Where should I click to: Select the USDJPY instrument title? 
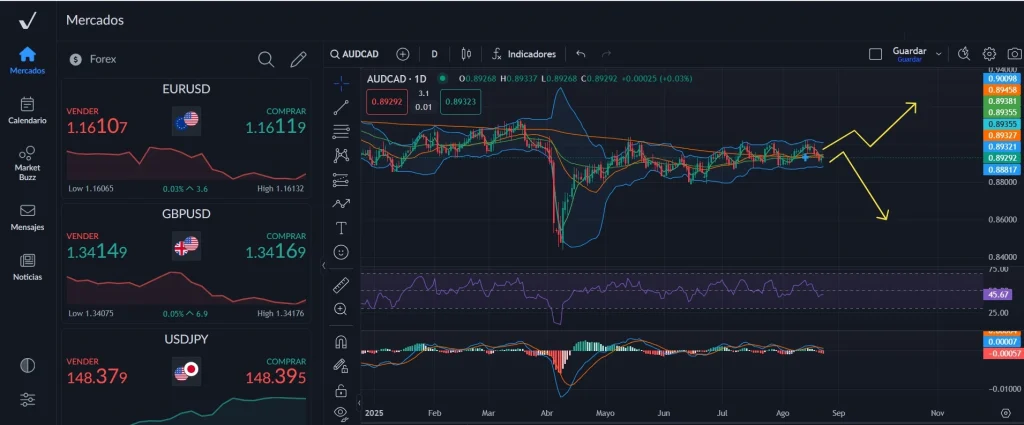[186, 339]
